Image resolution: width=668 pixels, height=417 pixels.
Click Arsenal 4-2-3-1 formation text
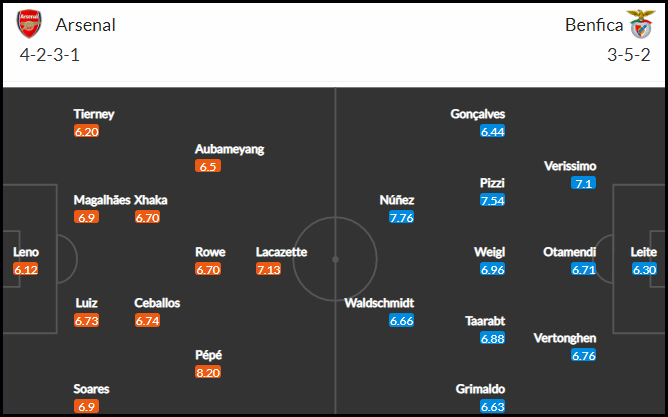tap(50, 55)
